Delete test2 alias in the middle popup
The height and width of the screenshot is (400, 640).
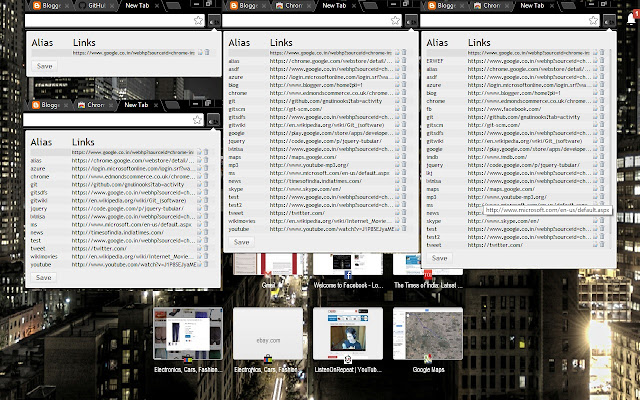404,205
